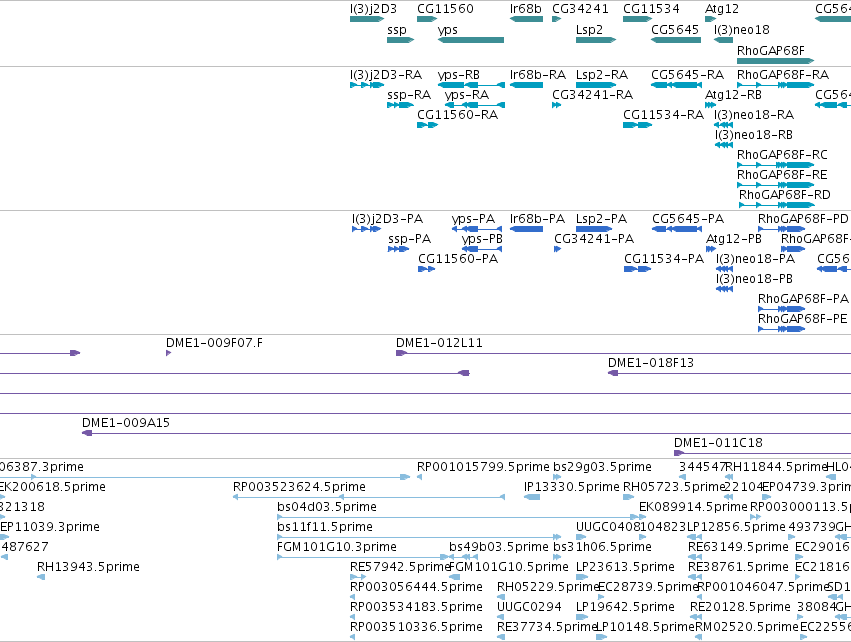The width and height of the screenshot is (851, 642).
Task: Select transcript Lsp2-RA
Action: (595, 85)
